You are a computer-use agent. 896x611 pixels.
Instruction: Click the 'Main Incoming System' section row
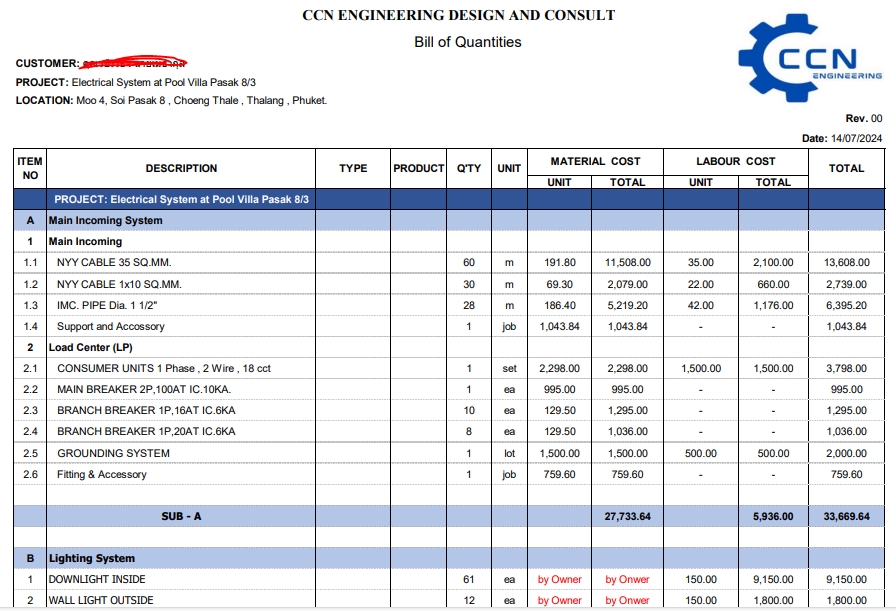[x=449, y=221]
